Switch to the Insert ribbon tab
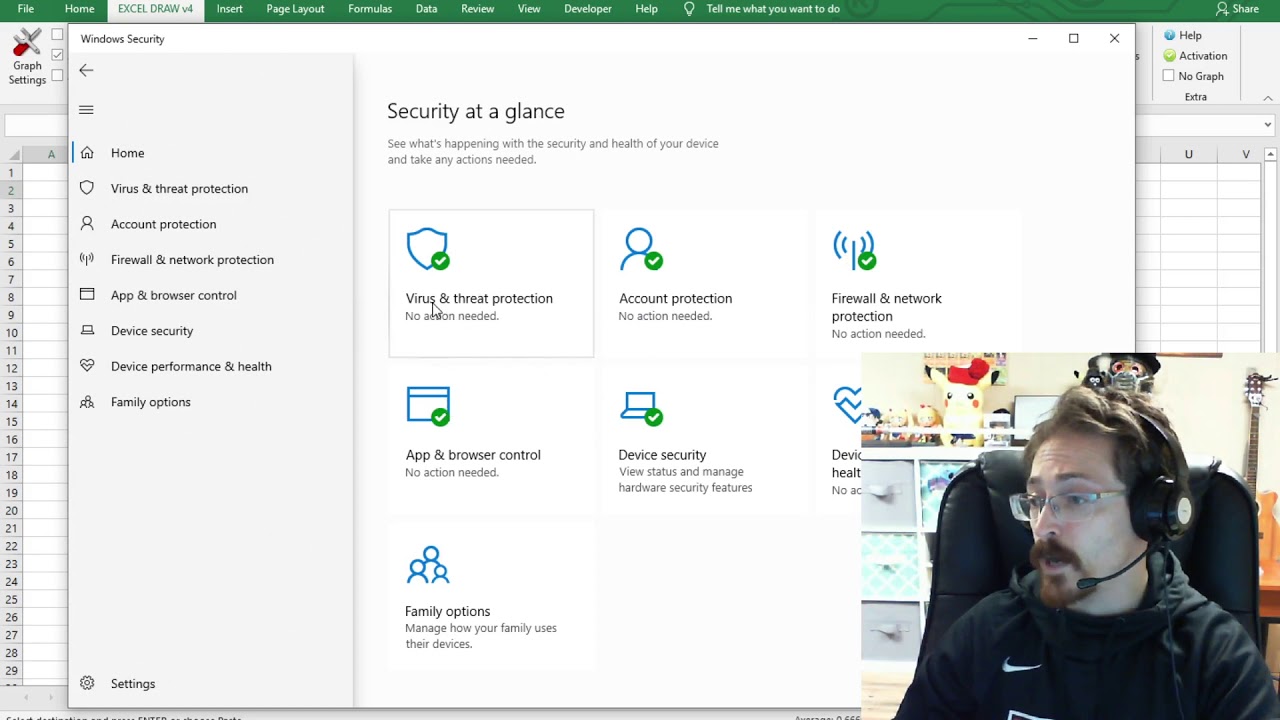Viewport: 1280px width, 720px height. pos(230,9)
